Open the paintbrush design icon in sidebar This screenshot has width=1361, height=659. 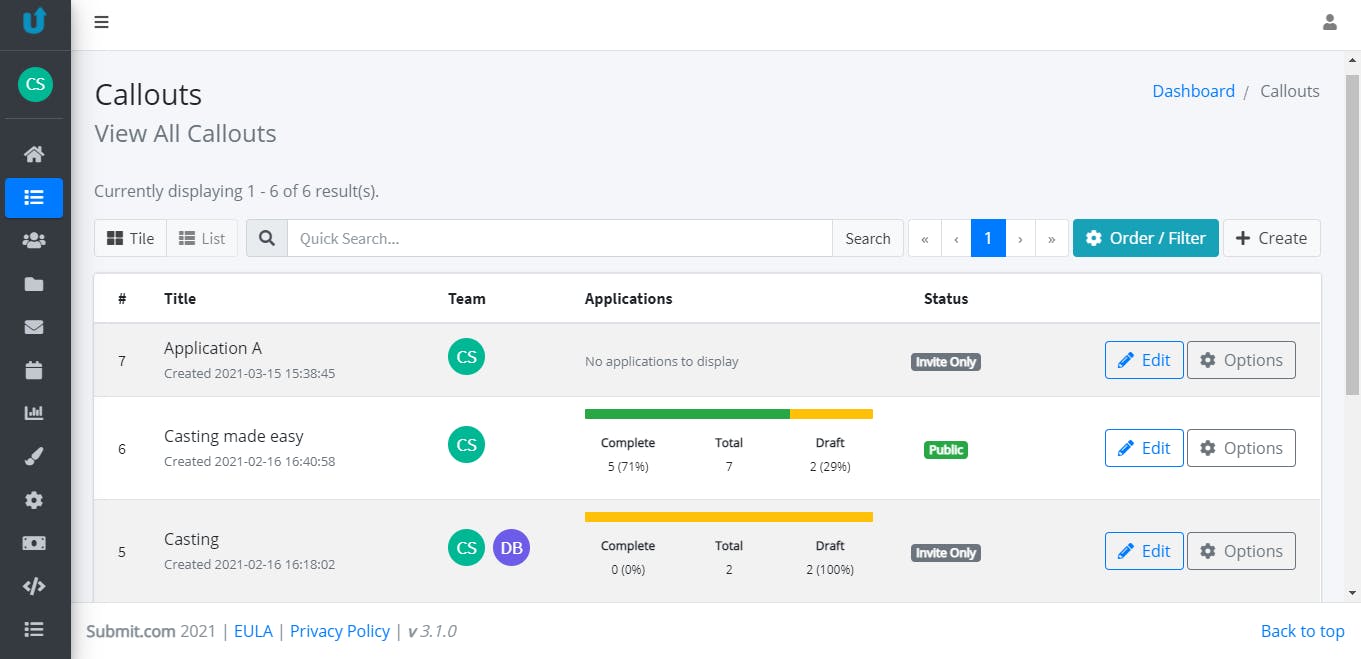(34, 456)
